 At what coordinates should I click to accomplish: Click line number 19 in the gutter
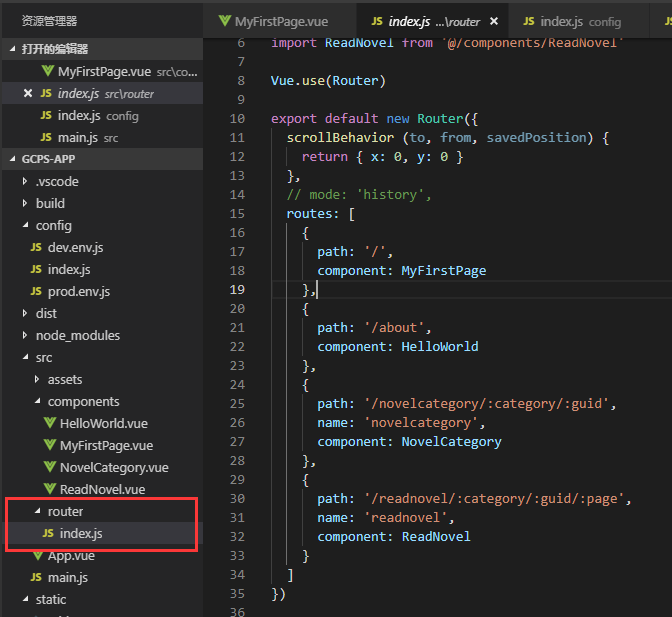coord(237,290)
